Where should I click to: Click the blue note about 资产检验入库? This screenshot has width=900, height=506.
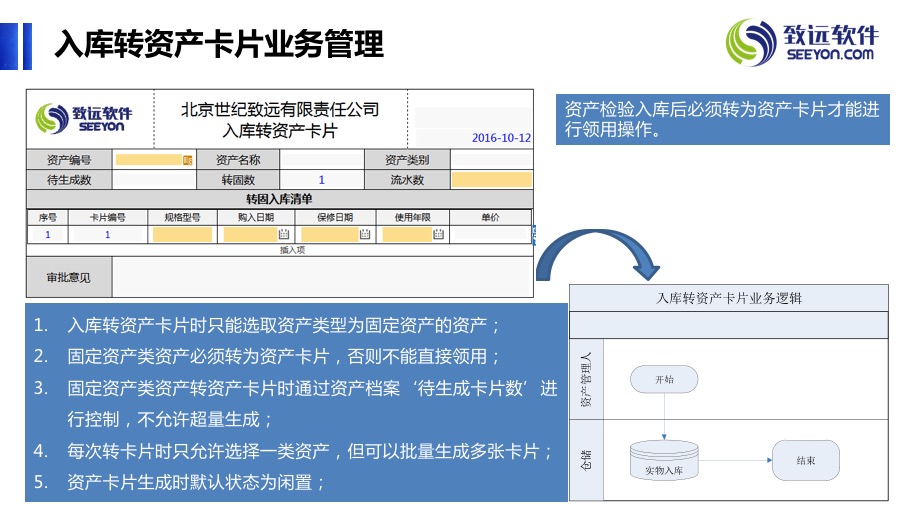point(722,119)
